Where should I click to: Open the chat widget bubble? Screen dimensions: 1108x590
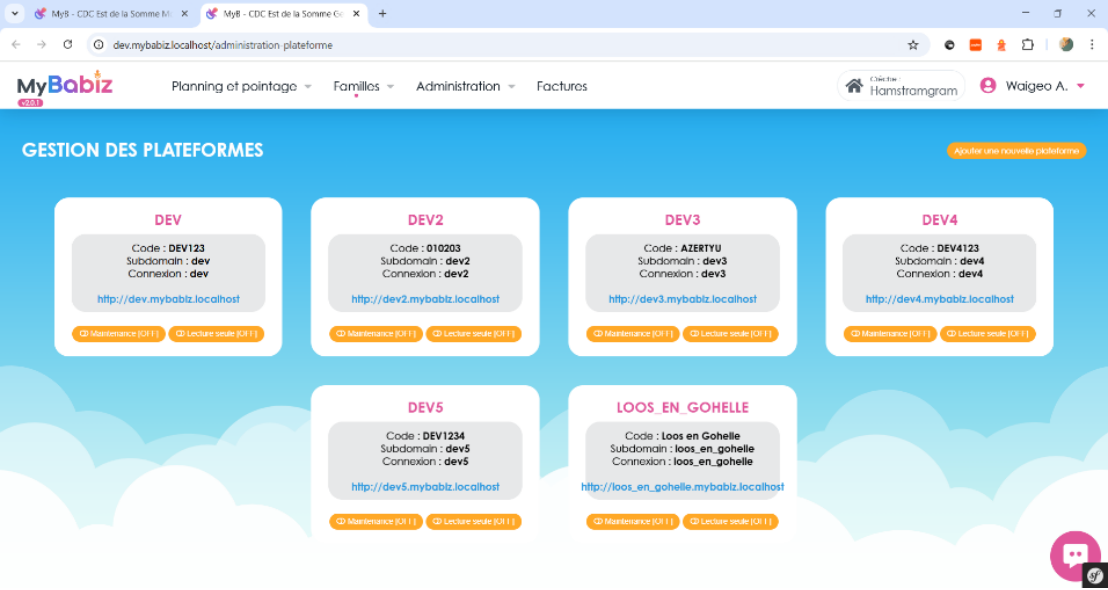point(1074,555)
